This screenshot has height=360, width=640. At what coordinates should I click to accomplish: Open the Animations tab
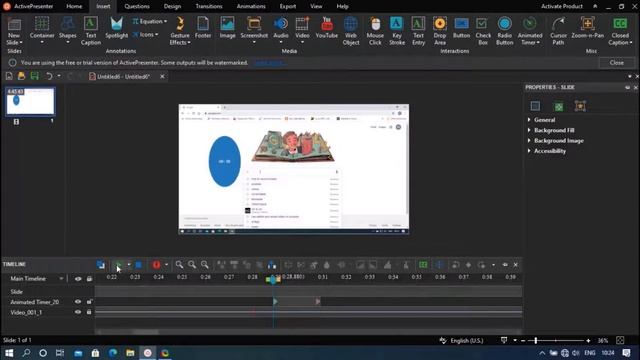pyautogui.click(x=251, y=6)
